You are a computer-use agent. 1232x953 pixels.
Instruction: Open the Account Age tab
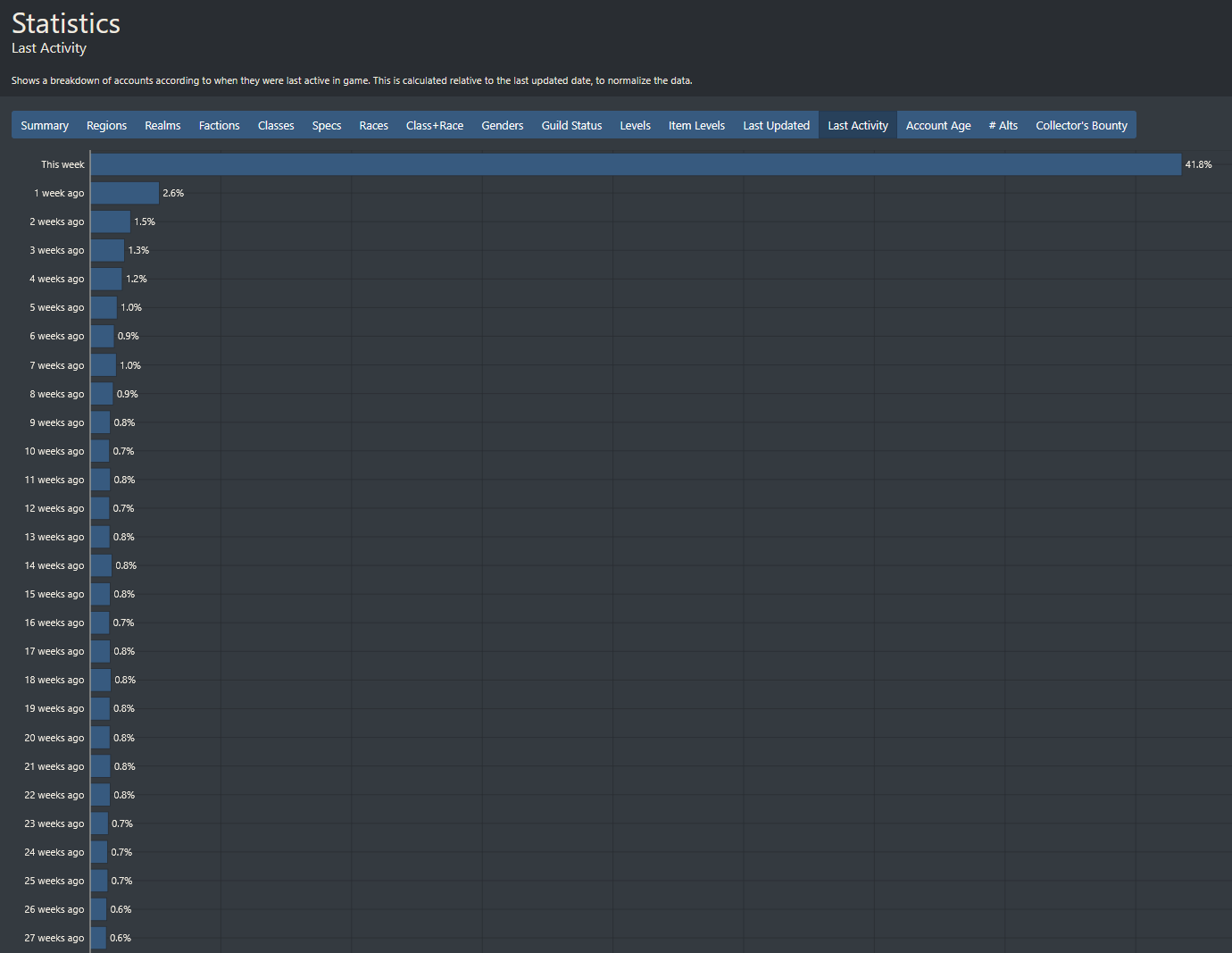(938, 125)
